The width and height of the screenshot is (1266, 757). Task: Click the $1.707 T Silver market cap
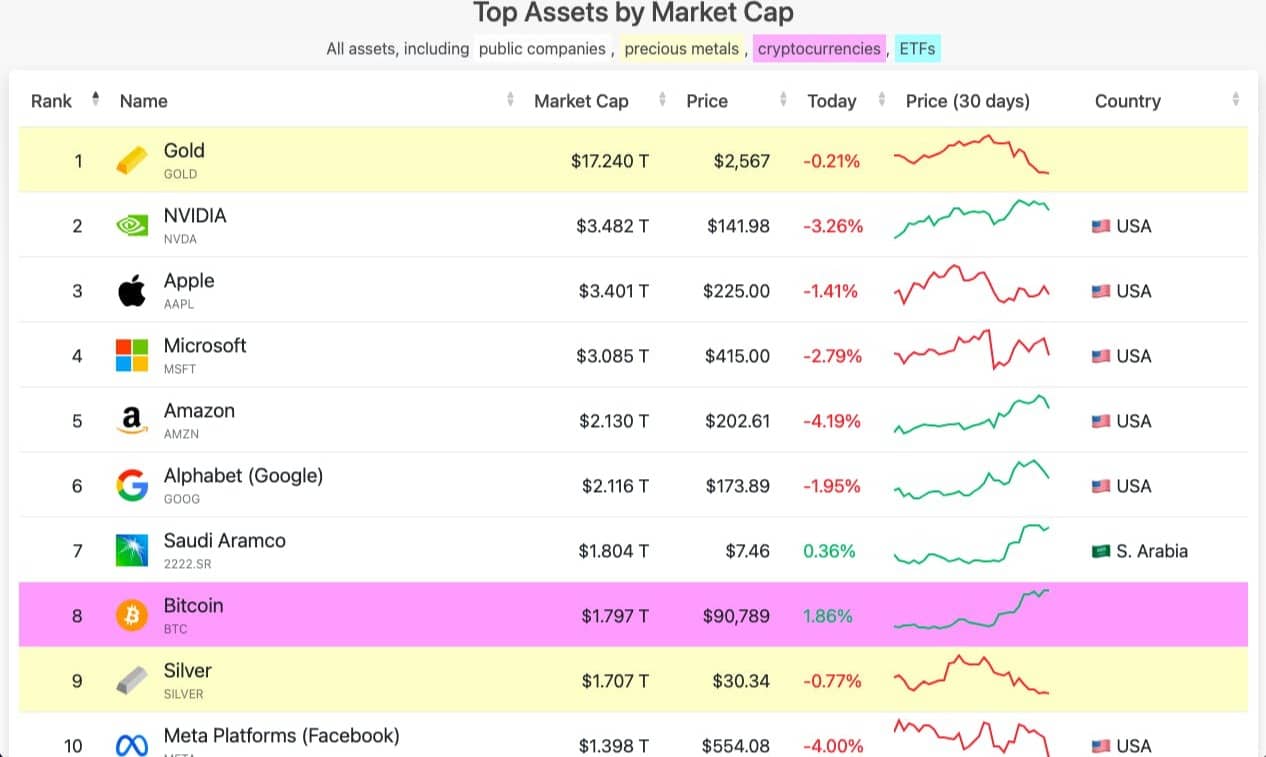(615, 681)
